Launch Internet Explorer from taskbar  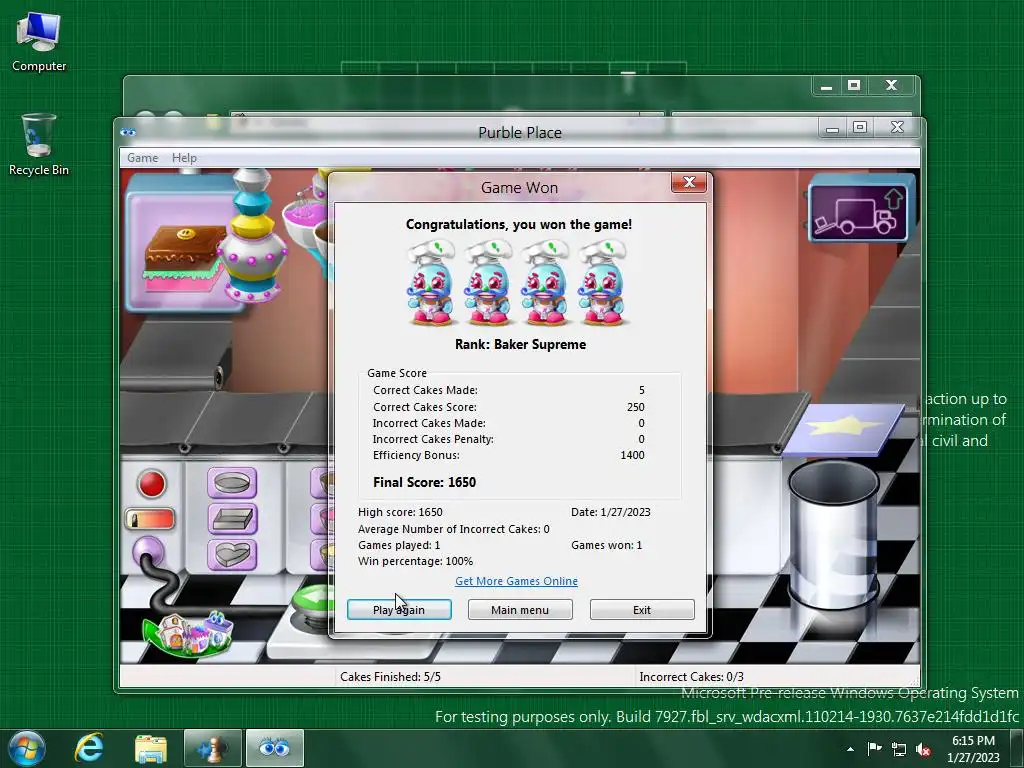[x=89, y=748]
